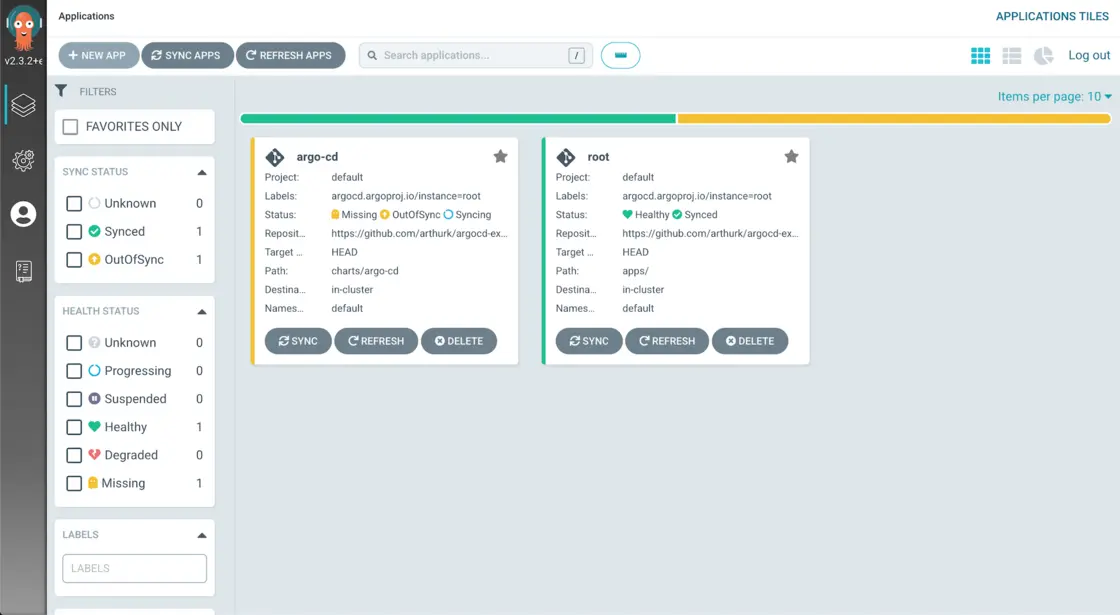This screenshot has width=1120, height=615.
Task: Click Log out link
Action: pos(1089,56)
